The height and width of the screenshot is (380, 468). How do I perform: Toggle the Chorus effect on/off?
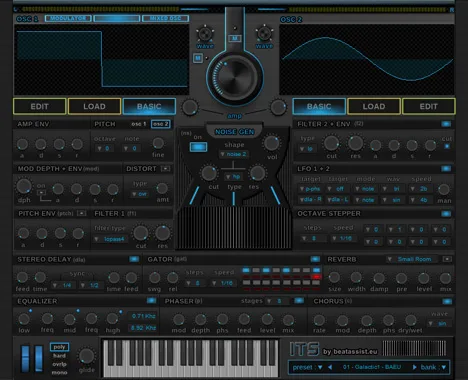coord(447,301)
